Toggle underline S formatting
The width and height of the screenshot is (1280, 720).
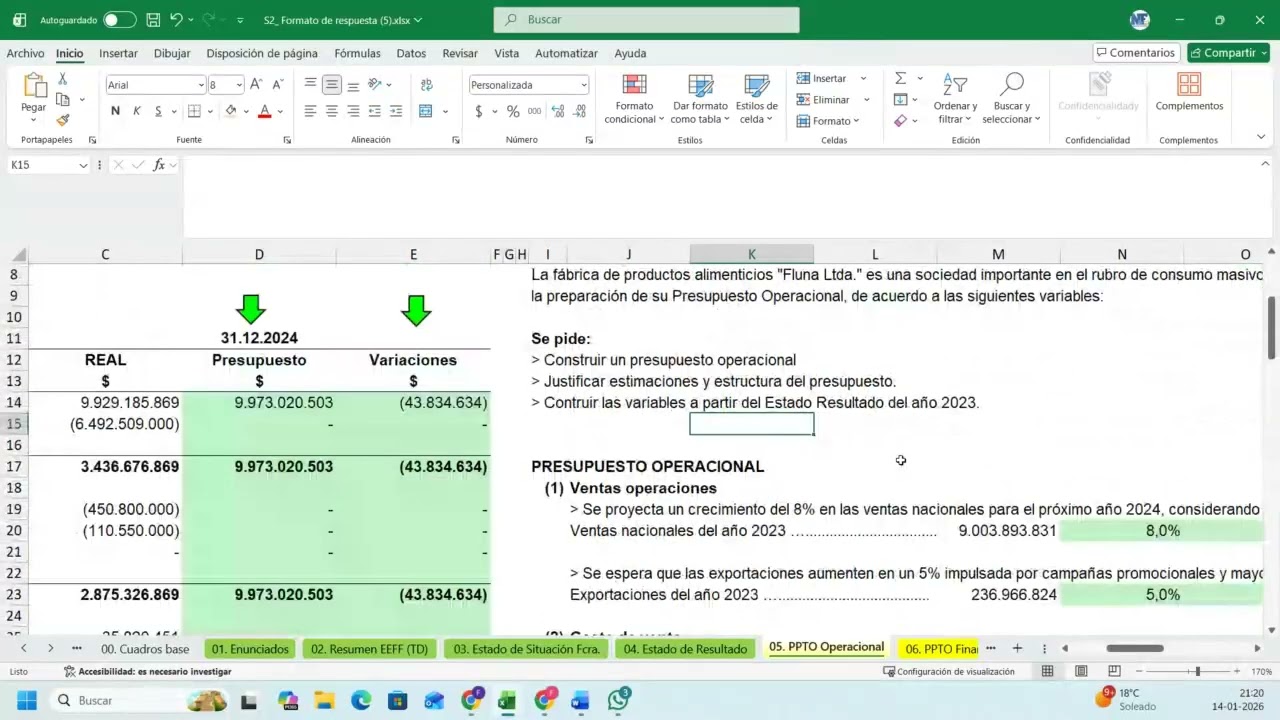pyautogui.click(x=158, y=111)
